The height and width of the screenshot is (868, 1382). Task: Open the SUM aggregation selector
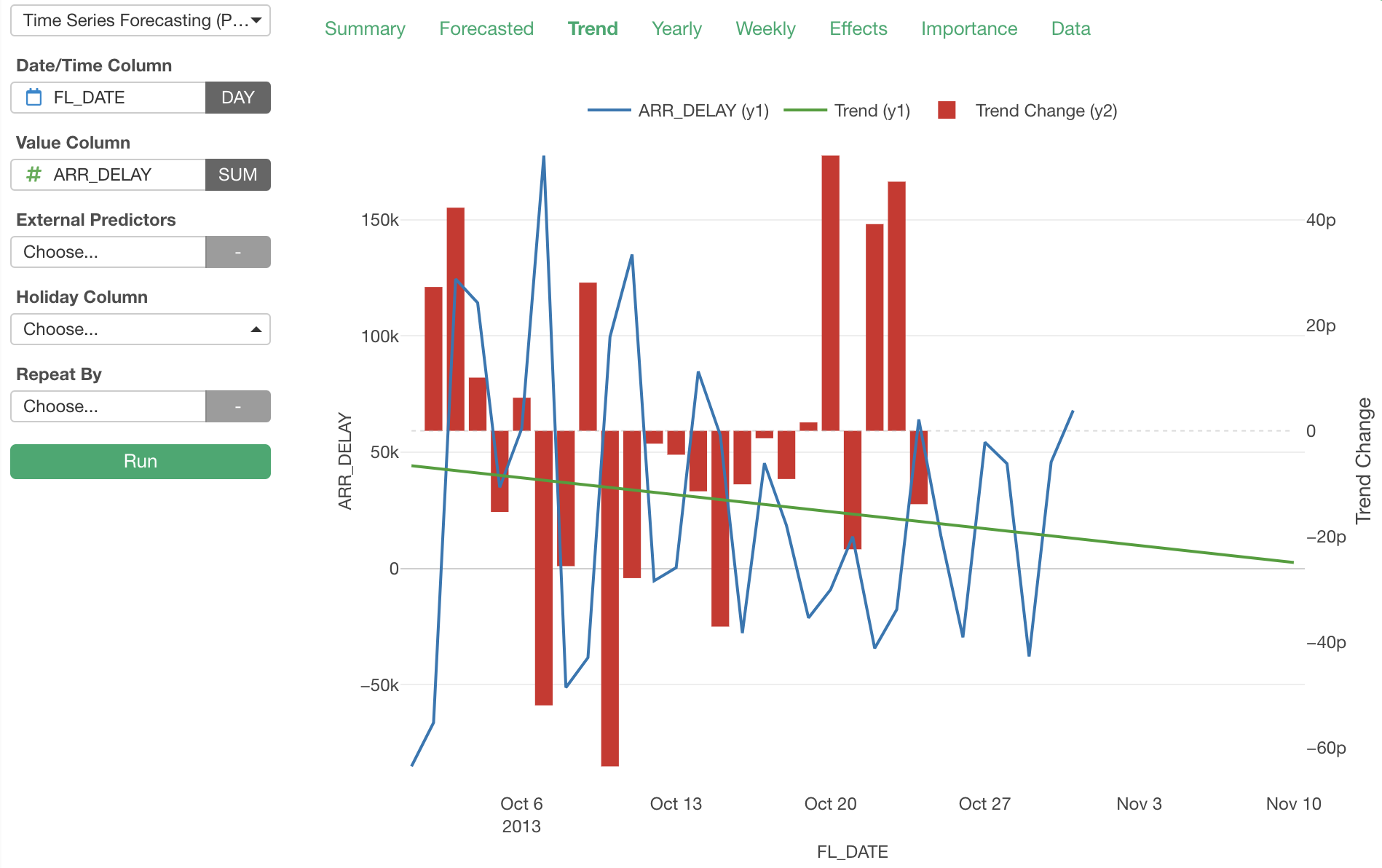[237, 175]
